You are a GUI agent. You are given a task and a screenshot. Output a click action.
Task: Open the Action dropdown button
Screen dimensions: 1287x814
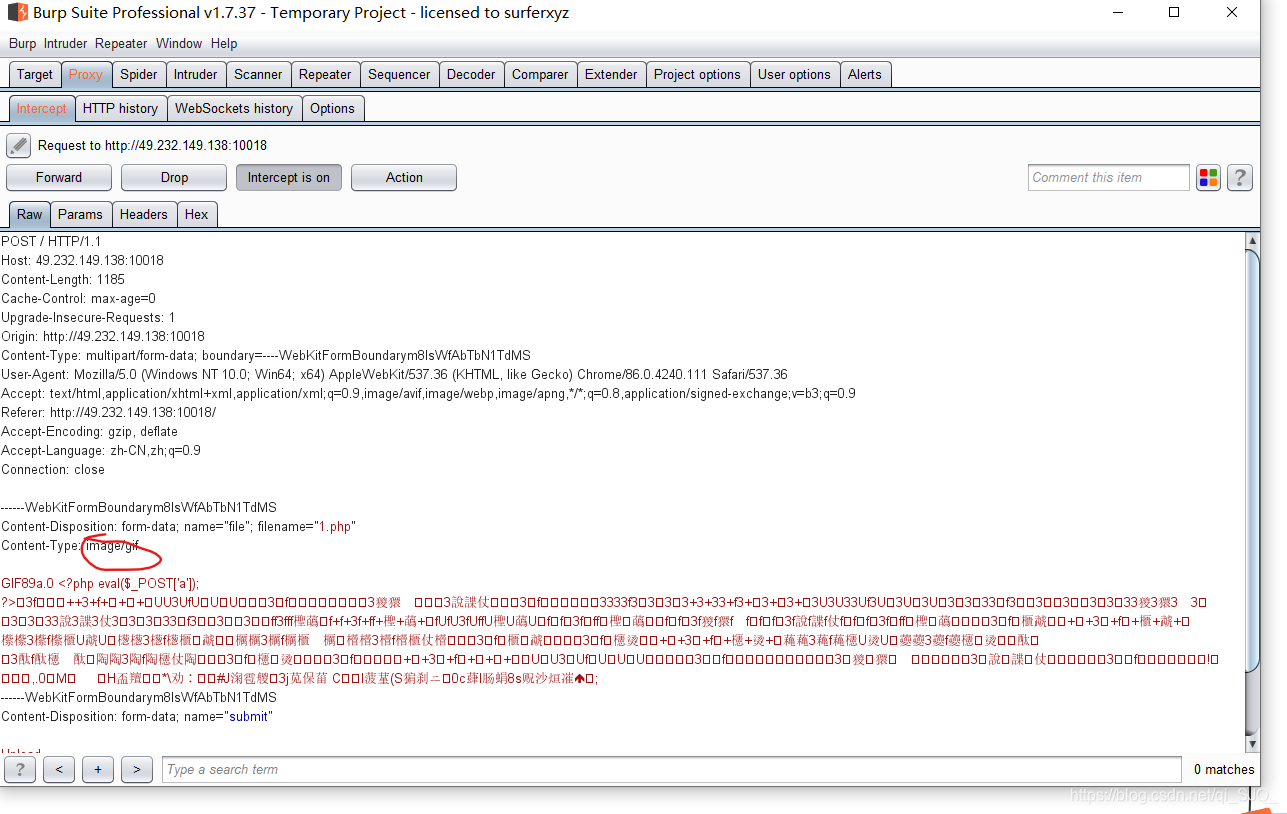click(x=404, y=177)
